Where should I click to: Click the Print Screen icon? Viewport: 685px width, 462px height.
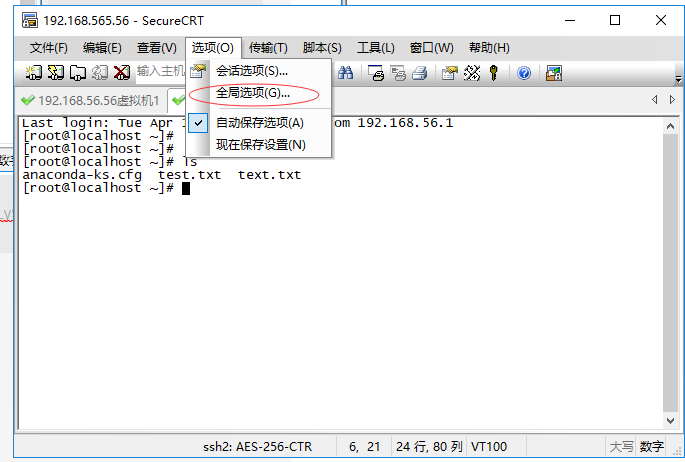click(376, 73)
